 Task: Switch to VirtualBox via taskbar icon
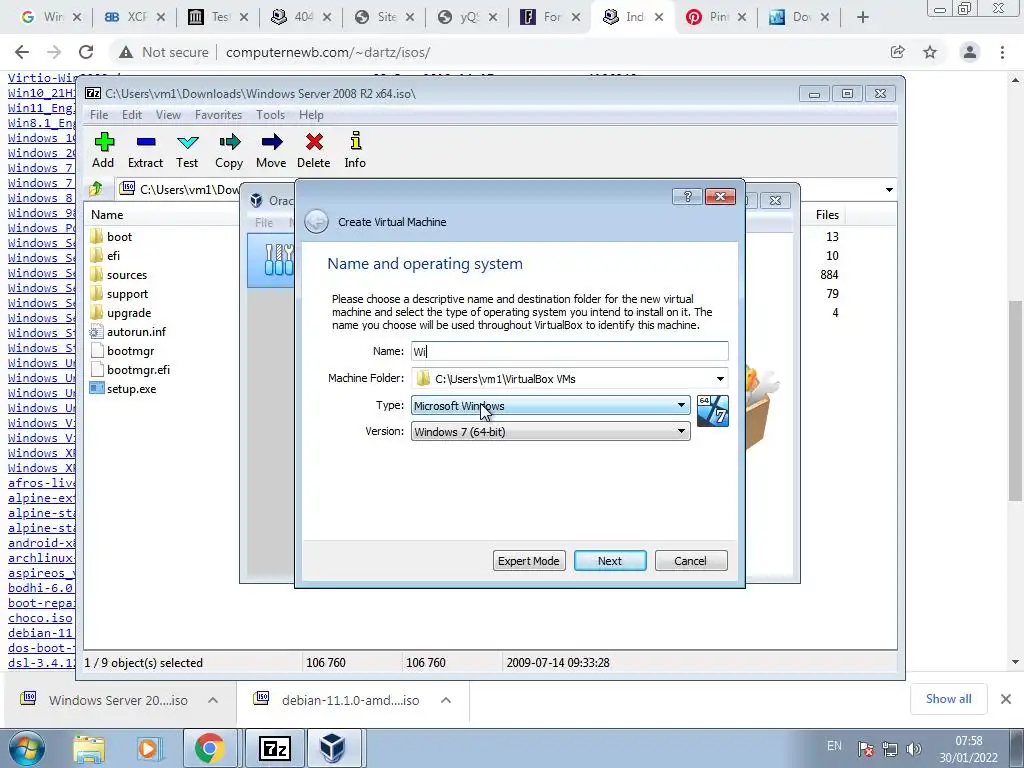[332, 748]
